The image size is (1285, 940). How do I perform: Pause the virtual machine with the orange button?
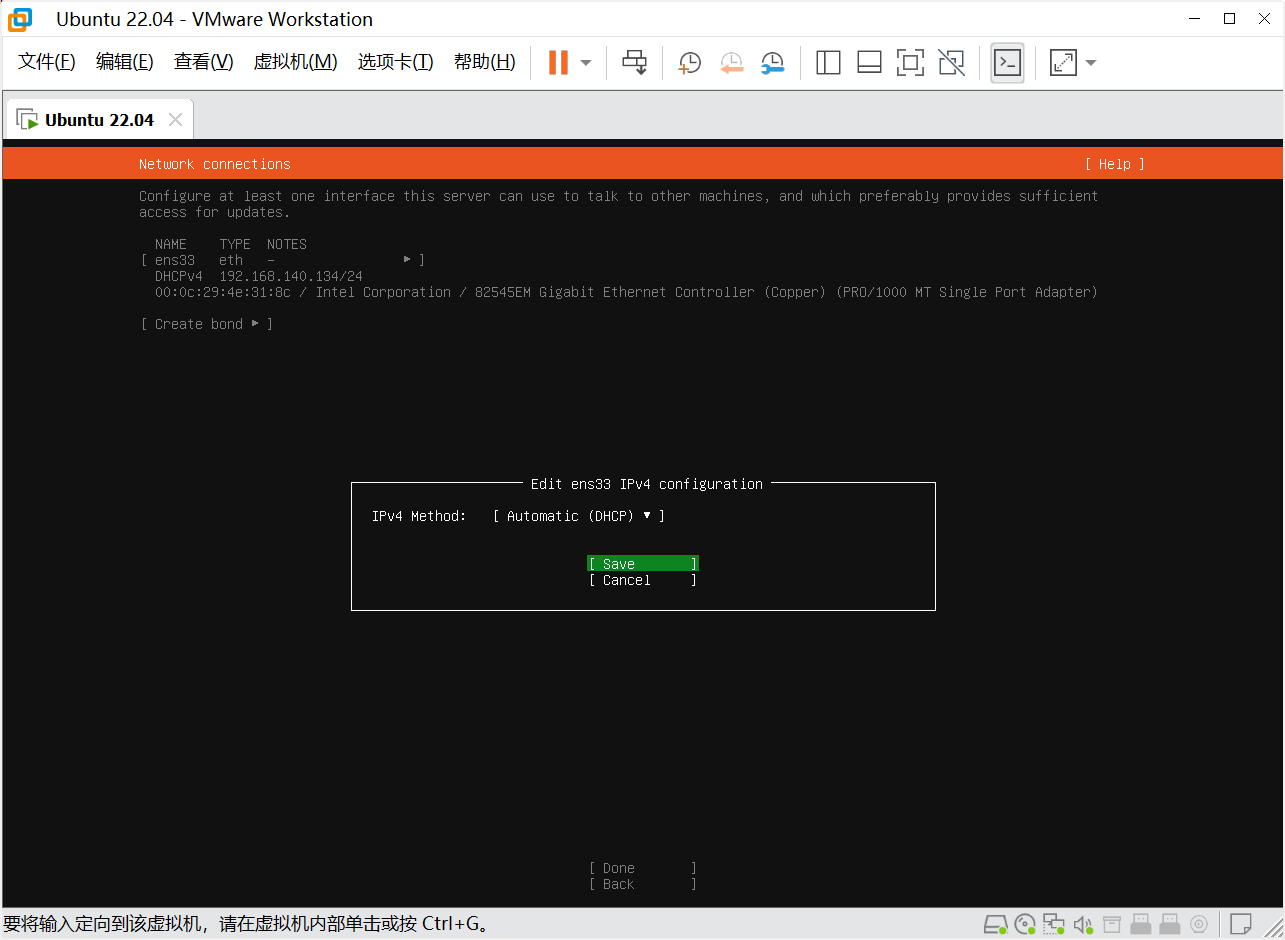point(558,62)
